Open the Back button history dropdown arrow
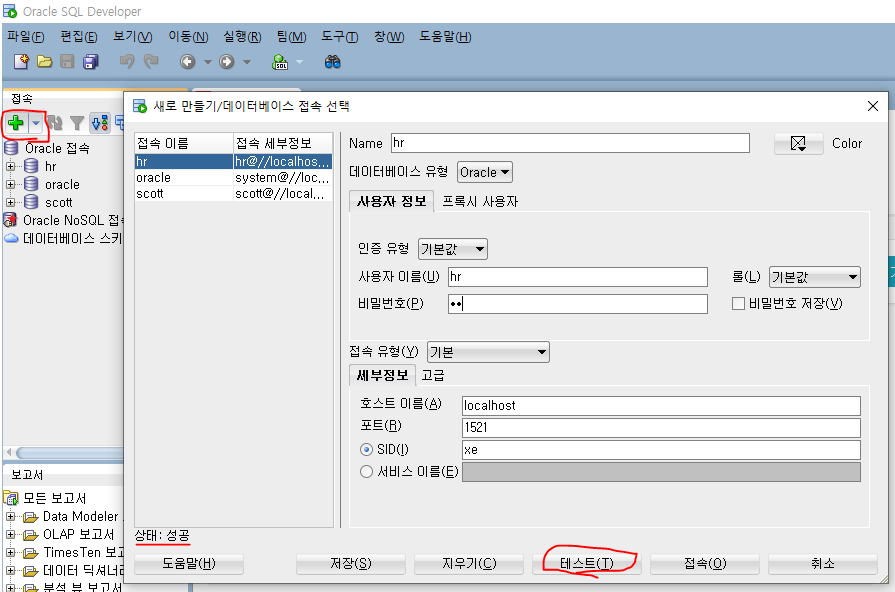 [x=208, y=62]
